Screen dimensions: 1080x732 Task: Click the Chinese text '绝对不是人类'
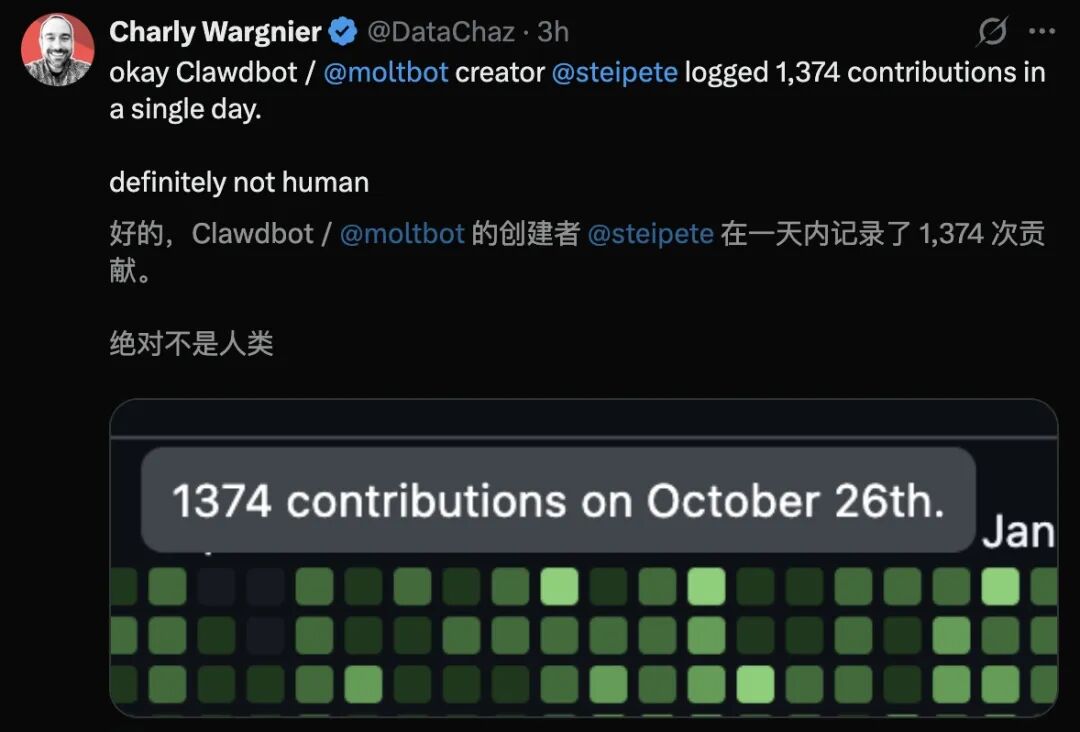click(x=191, y=343)
